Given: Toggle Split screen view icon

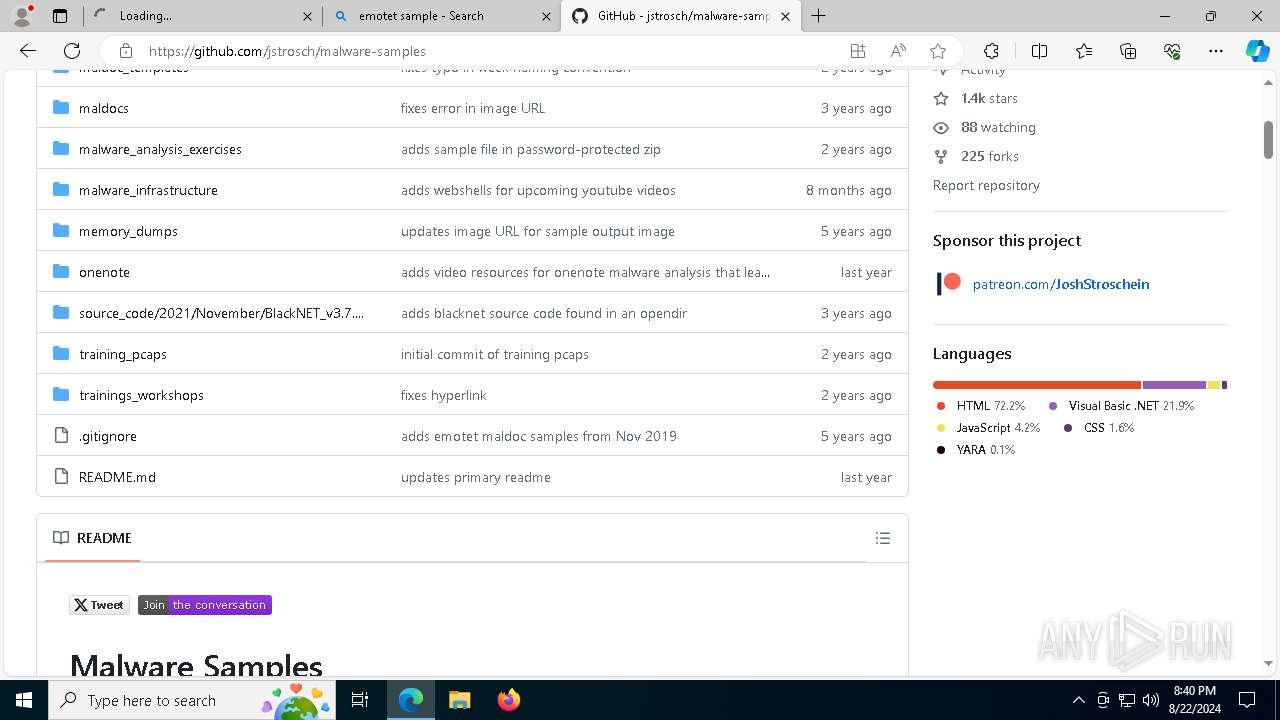Looking at the screenshot, I should tap(1039, 51).
